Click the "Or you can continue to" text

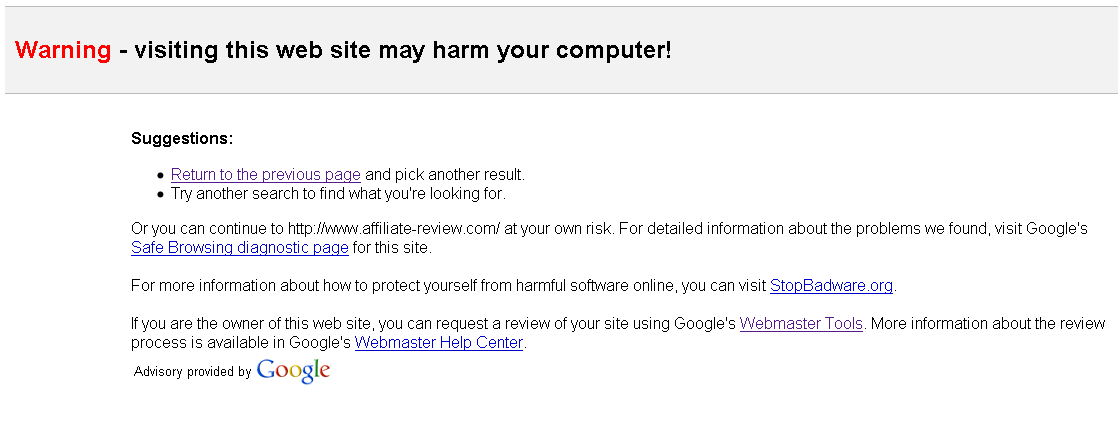208,229
